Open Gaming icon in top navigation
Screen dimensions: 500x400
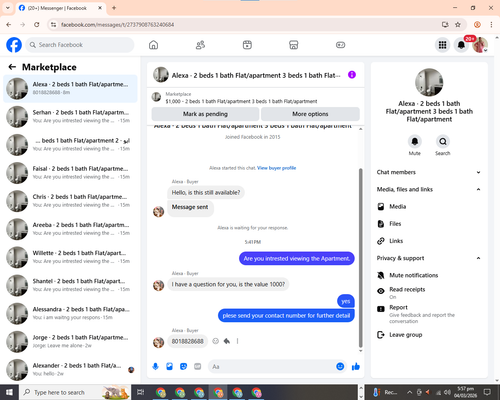click(x=340, y=45)
